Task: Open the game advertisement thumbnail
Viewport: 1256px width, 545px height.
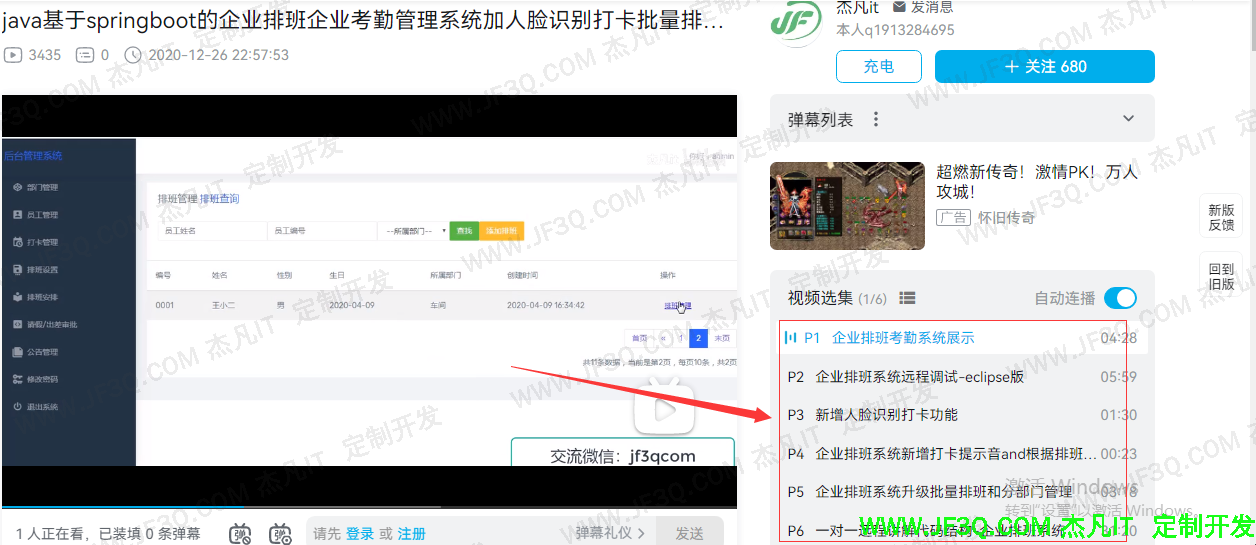Action: point(847,206)
